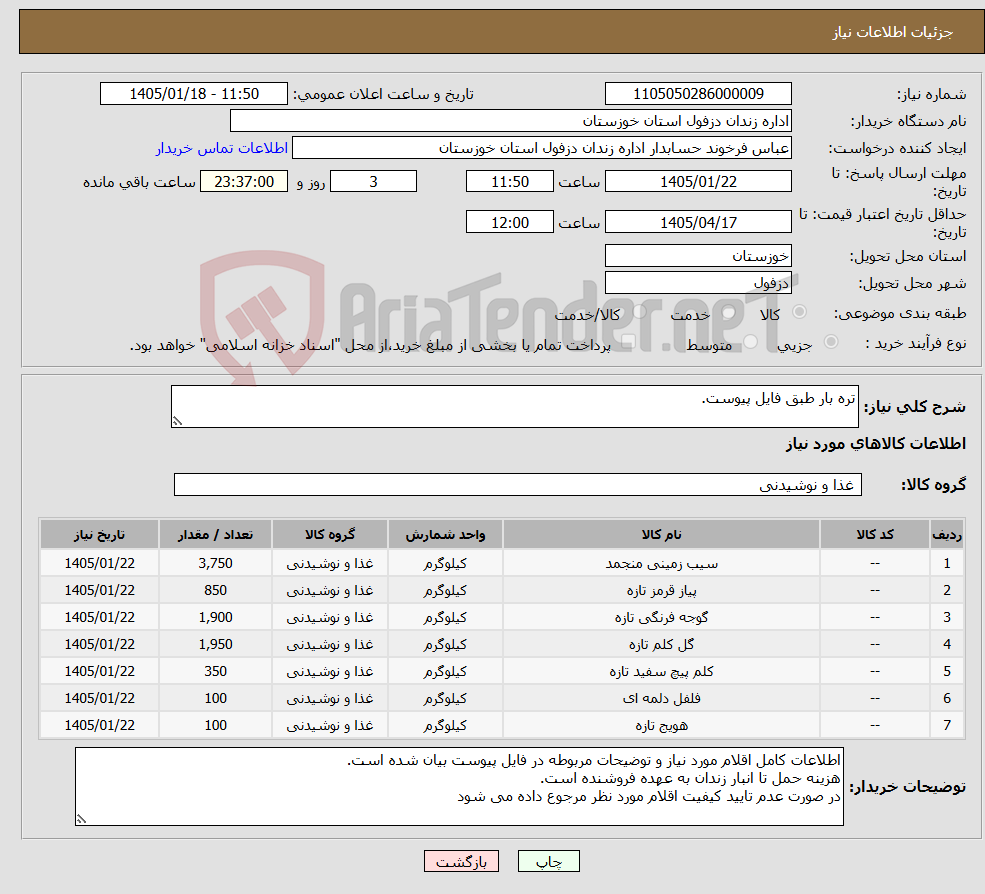
Task: Click the نام کالا column header
Action: (661, 534)
